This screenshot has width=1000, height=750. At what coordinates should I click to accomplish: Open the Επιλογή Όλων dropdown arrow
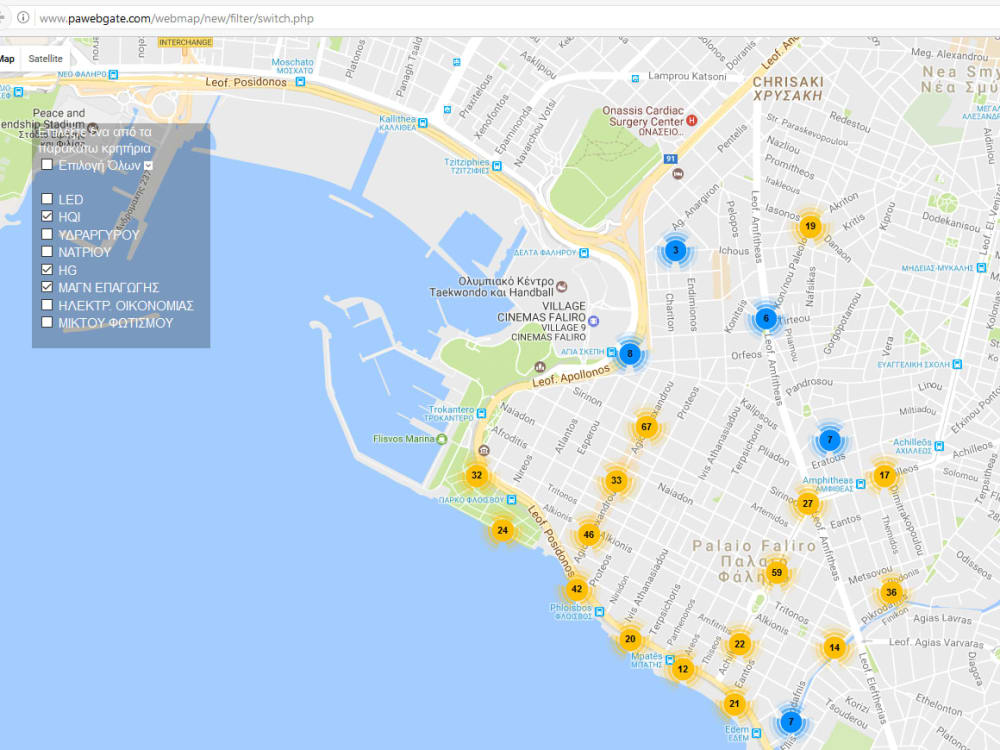point(146,164)
